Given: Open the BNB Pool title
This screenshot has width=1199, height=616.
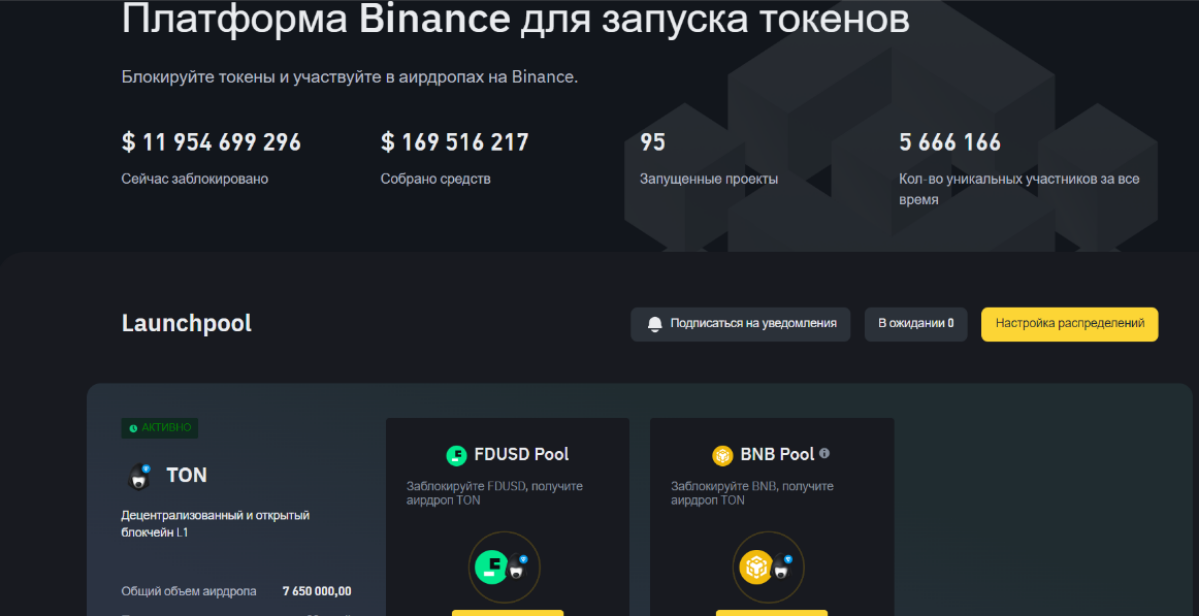Looking at the screenshot, I should [x=777, y=455].
